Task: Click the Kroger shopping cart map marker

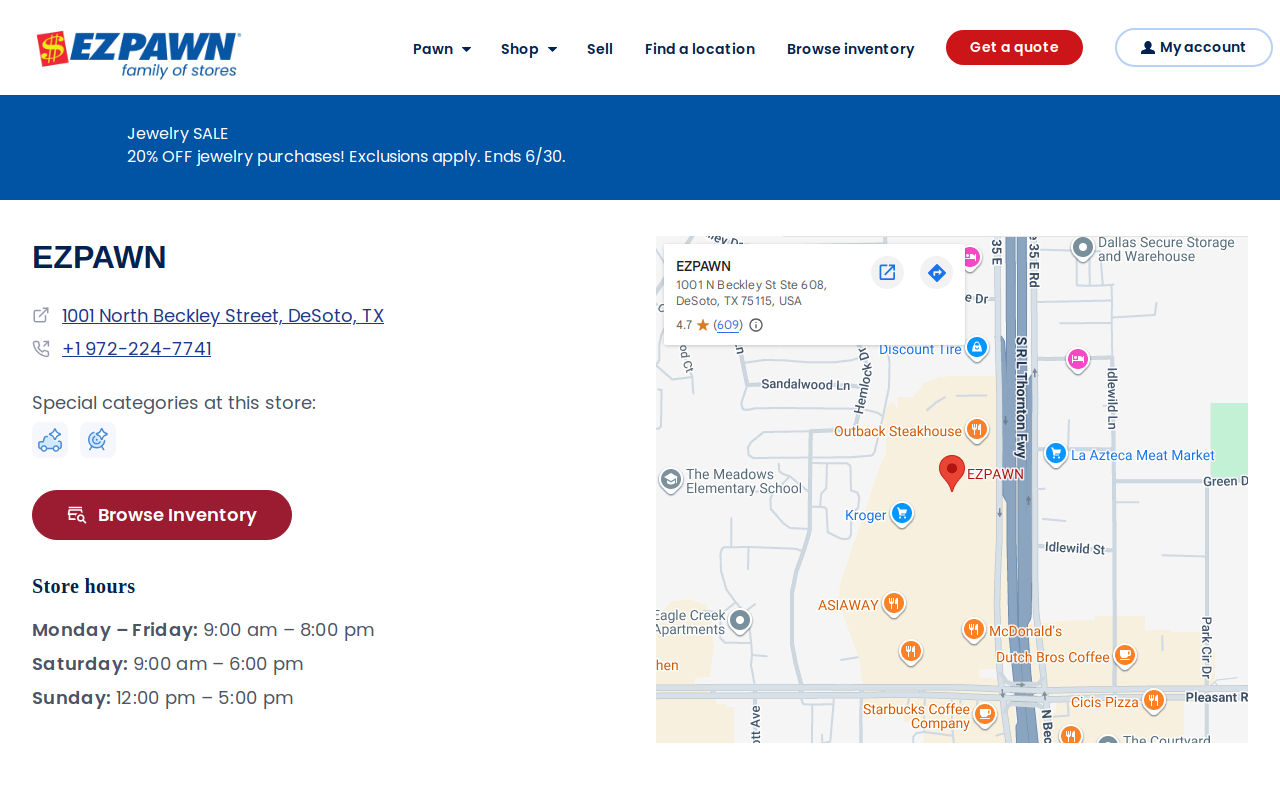Action: 902,514
